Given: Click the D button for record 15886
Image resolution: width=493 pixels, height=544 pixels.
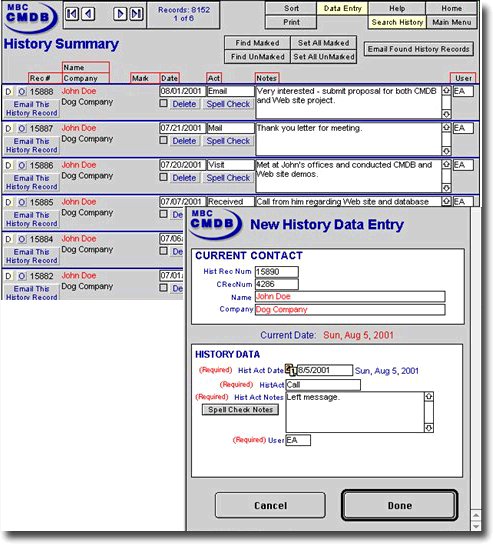Looking at the screenshot, I should [x=8, y=165].
